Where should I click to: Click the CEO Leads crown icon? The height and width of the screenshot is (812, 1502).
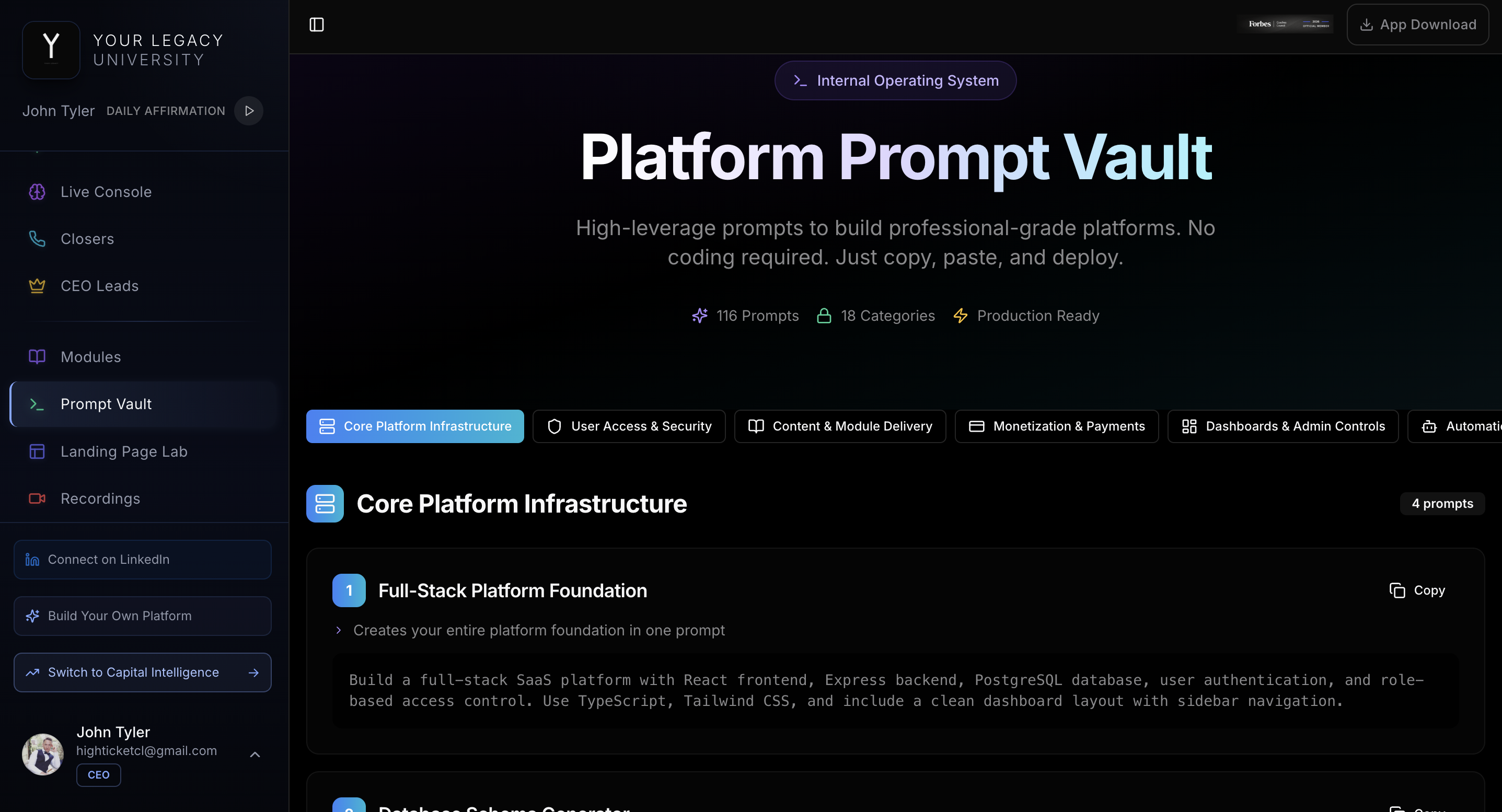tap(37, 286)
